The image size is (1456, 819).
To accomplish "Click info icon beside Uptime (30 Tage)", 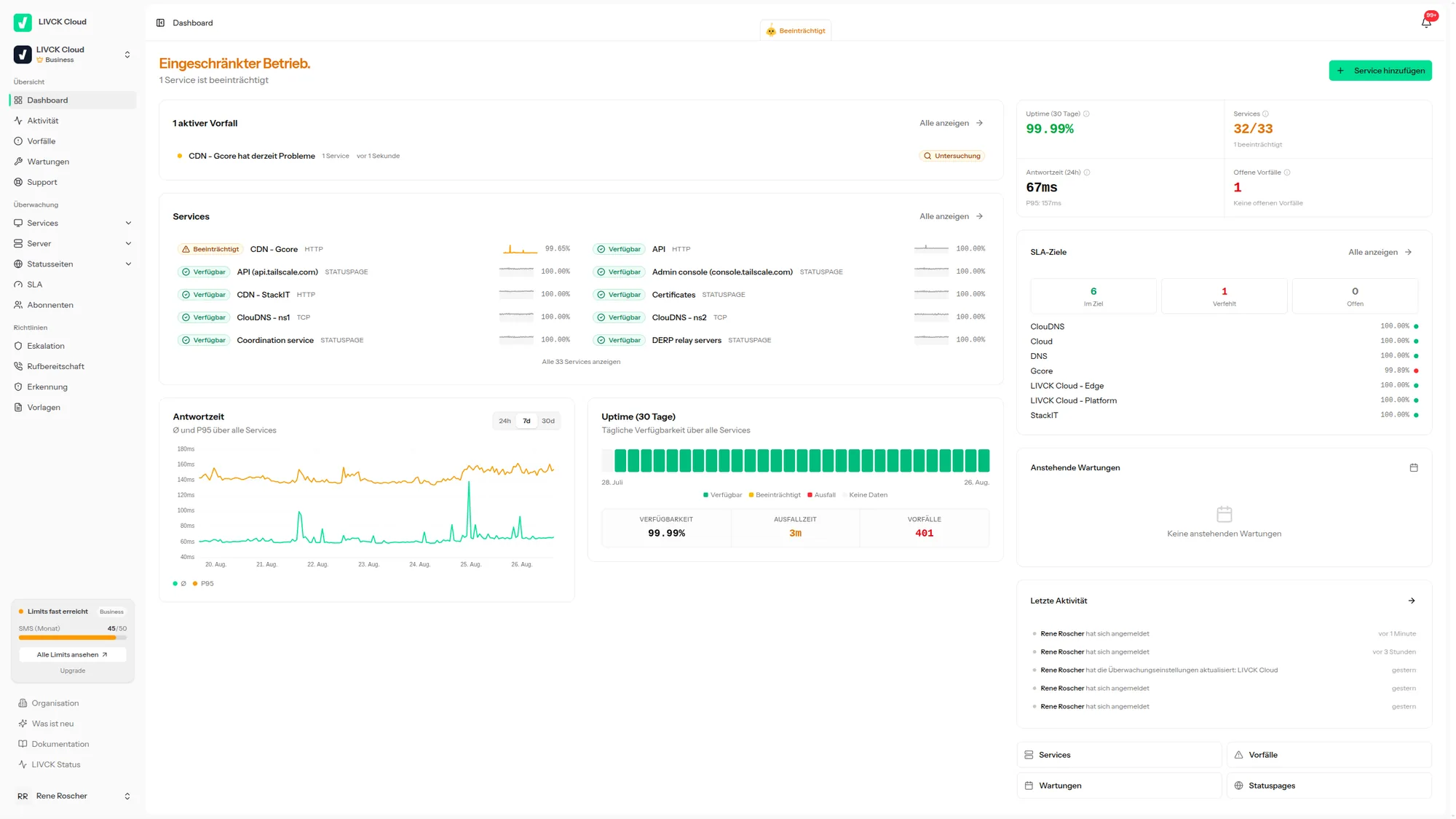I will (1086, 114).
